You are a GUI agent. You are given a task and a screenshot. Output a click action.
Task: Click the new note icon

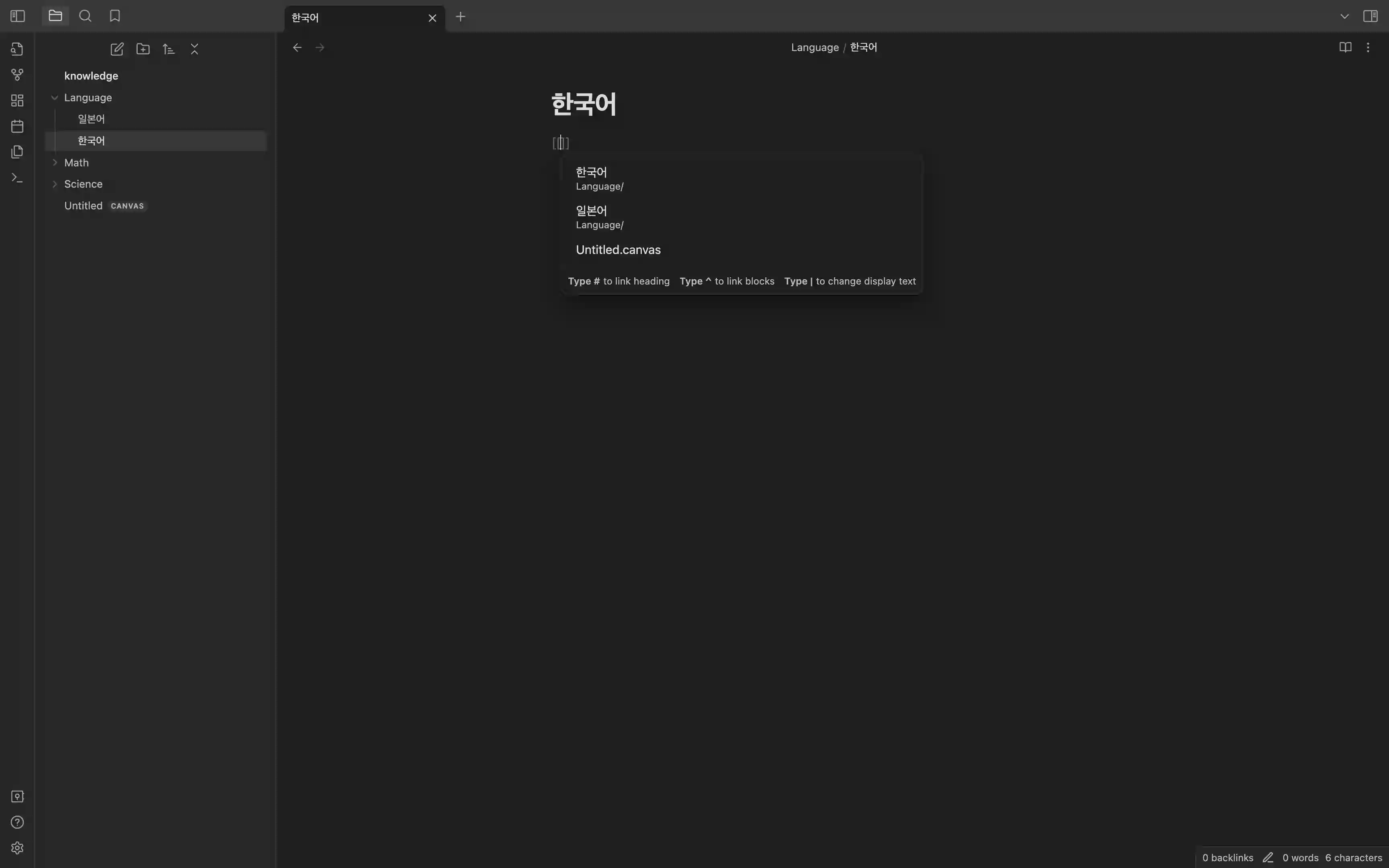117,49
